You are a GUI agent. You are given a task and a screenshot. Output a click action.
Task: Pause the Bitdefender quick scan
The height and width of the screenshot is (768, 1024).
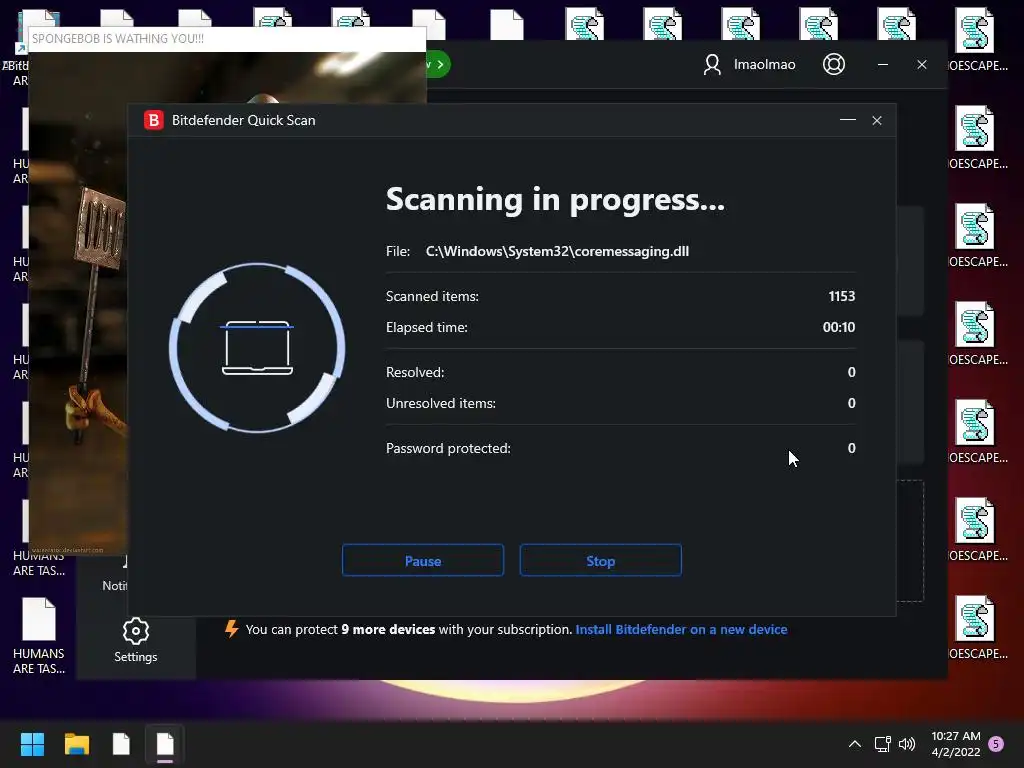[x=423, y=560]
